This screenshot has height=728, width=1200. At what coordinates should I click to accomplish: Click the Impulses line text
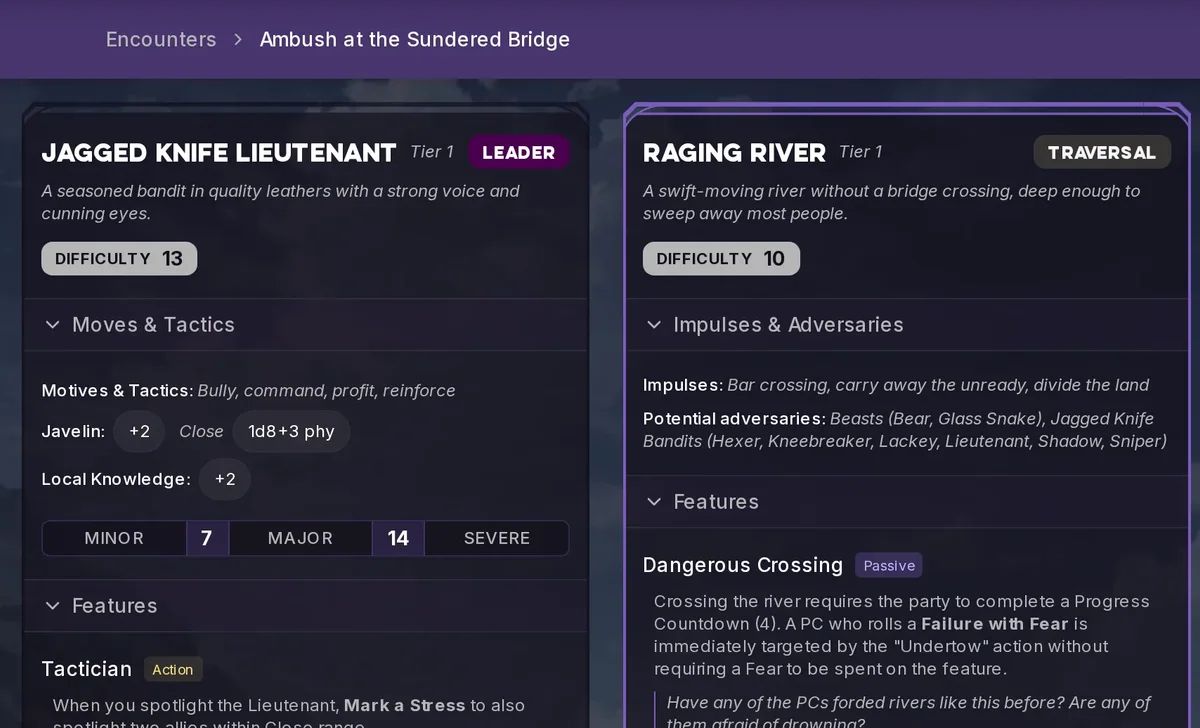tap(896, 385)
